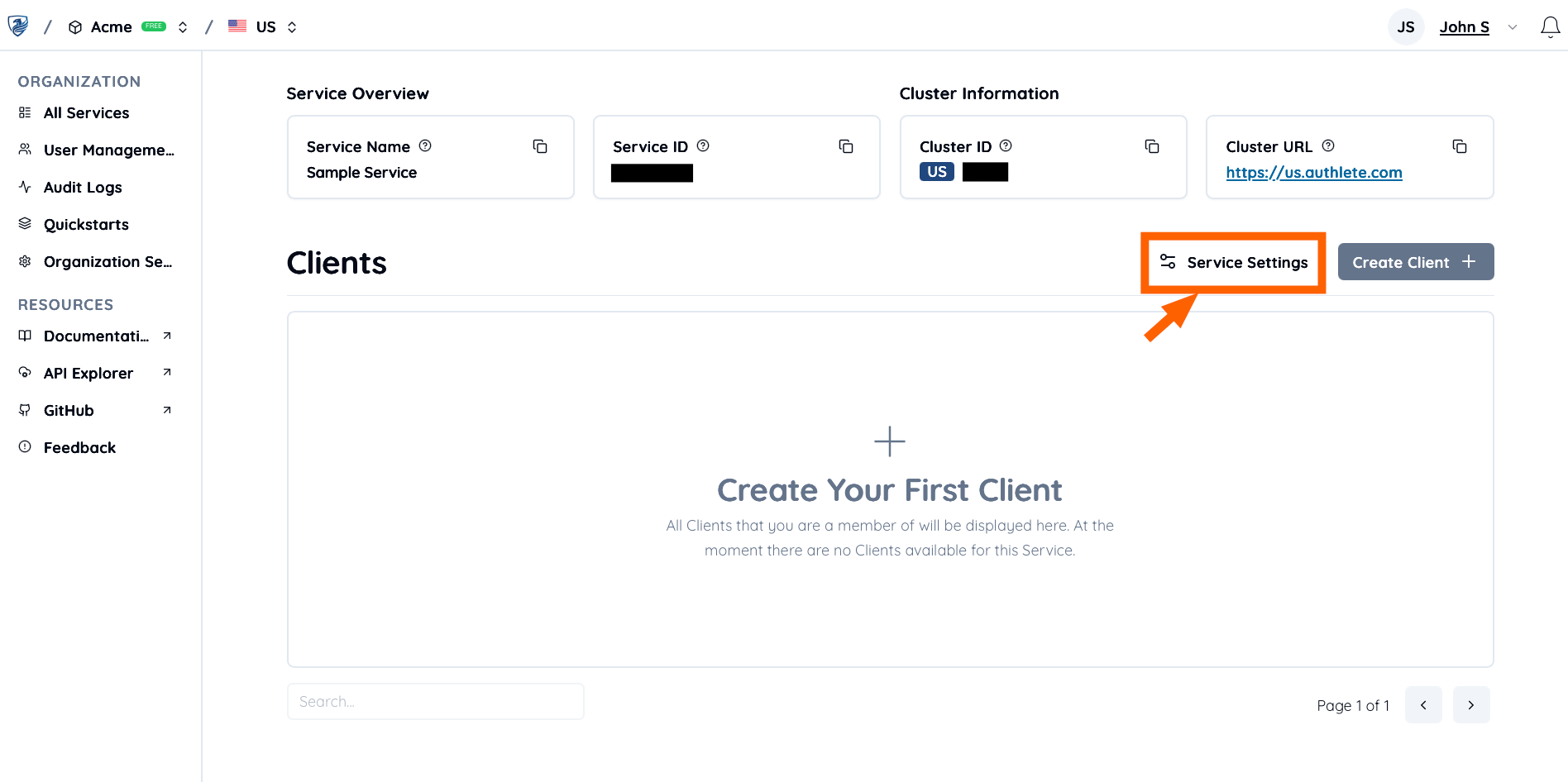Copy the Service Name
Screen dimensions: 1568x782
click(540, 146)
